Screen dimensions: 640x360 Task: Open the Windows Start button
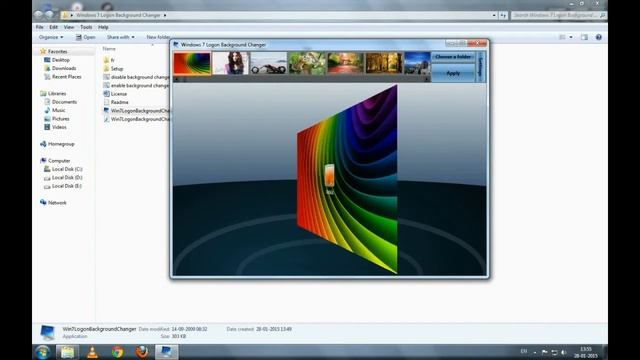point(42,352)
